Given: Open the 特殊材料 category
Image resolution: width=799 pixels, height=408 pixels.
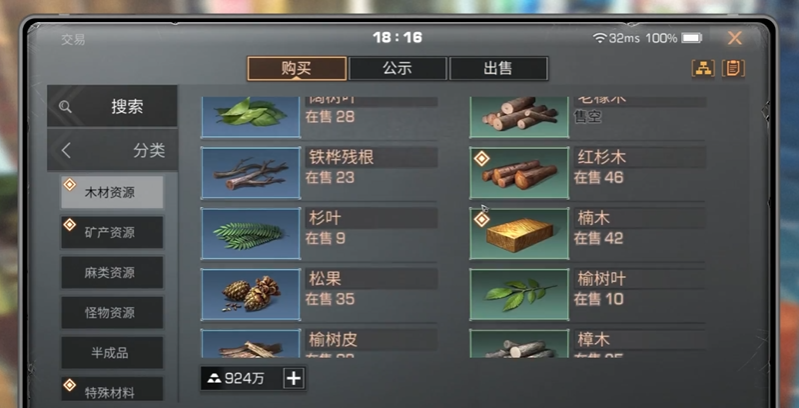Looking at the screenshot, I should tap(112, 389).
